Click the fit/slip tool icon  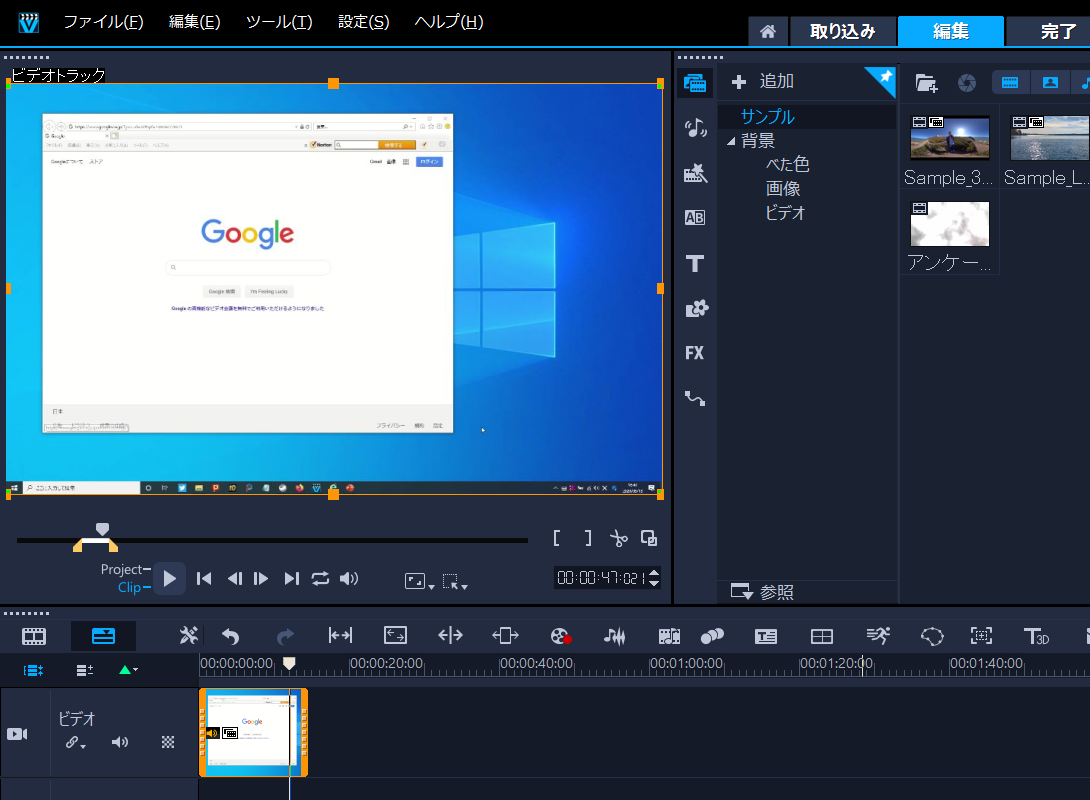click(340, 635)
